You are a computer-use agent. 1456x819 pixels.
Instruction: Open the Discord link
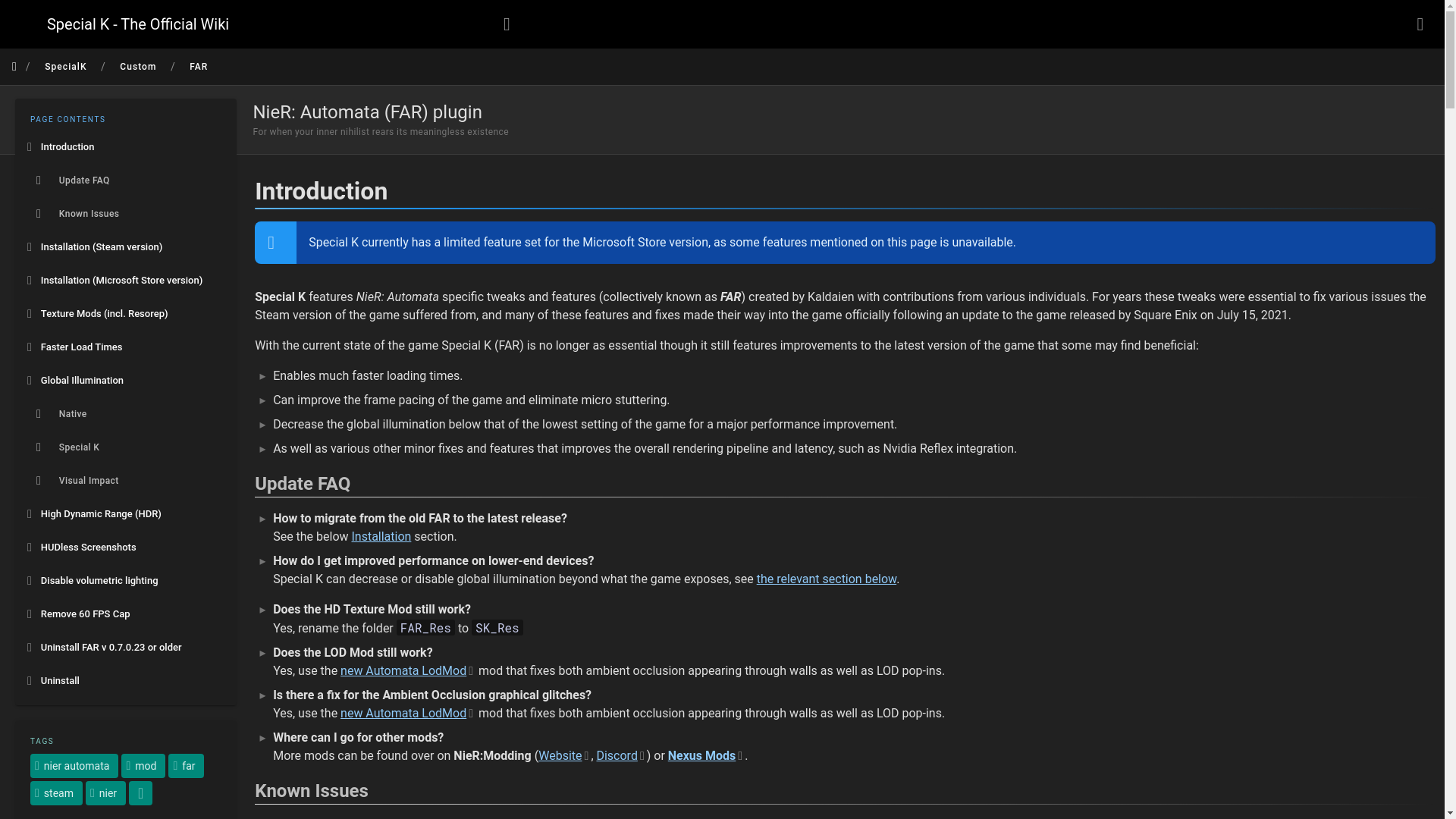(x=617, y=756)
